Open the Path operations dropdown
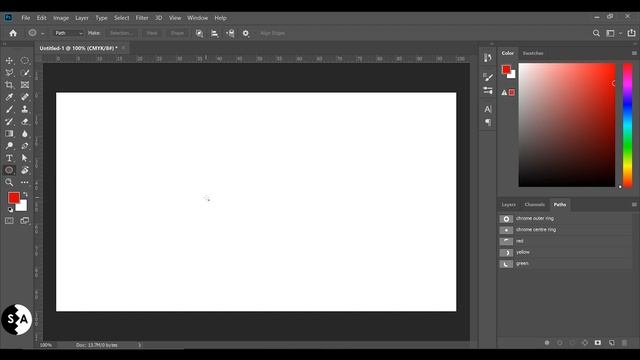 (x=199, y=33)
